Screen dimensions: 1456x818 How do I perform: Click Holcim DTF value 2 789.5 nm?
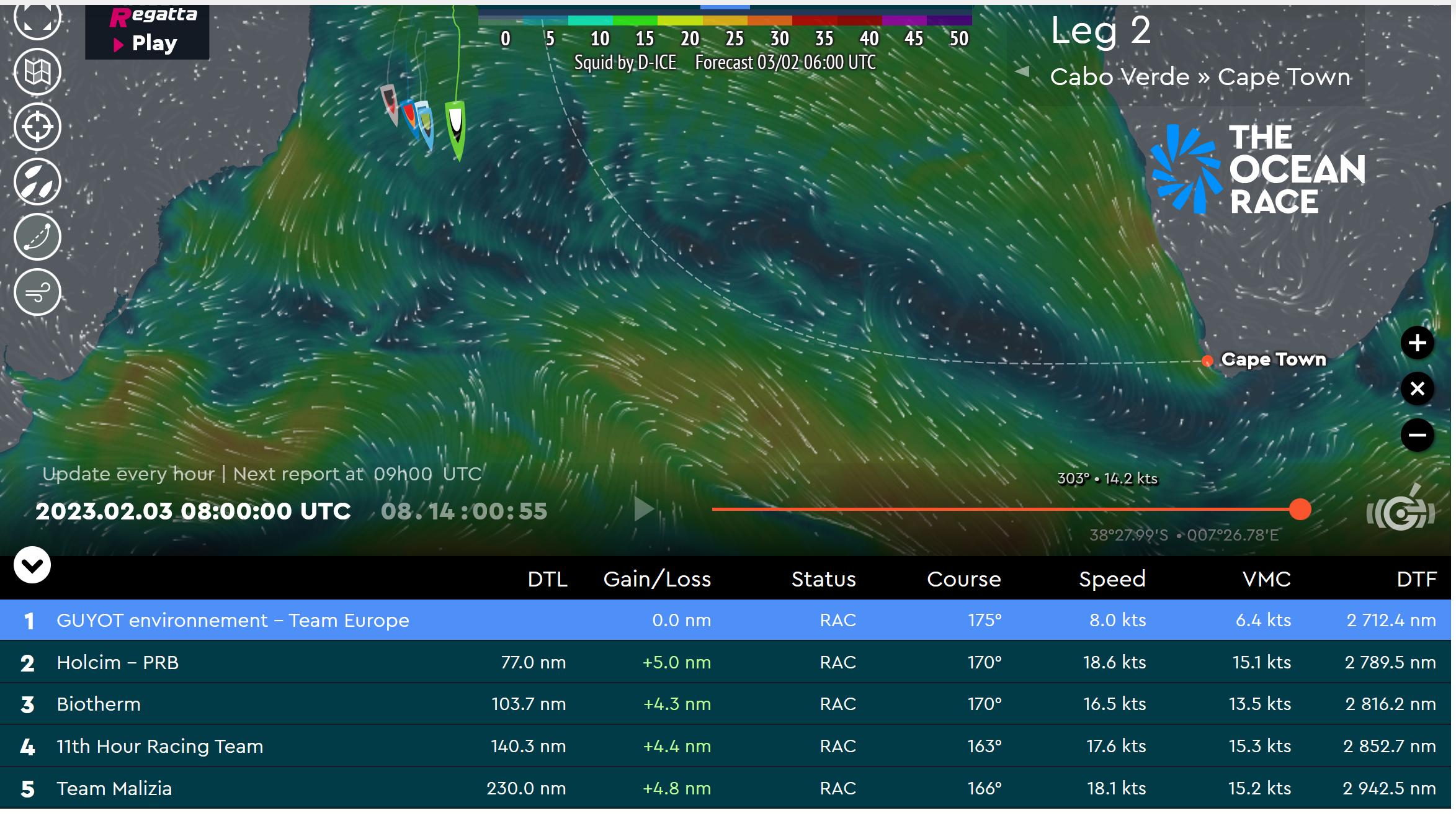[1390, 662]
